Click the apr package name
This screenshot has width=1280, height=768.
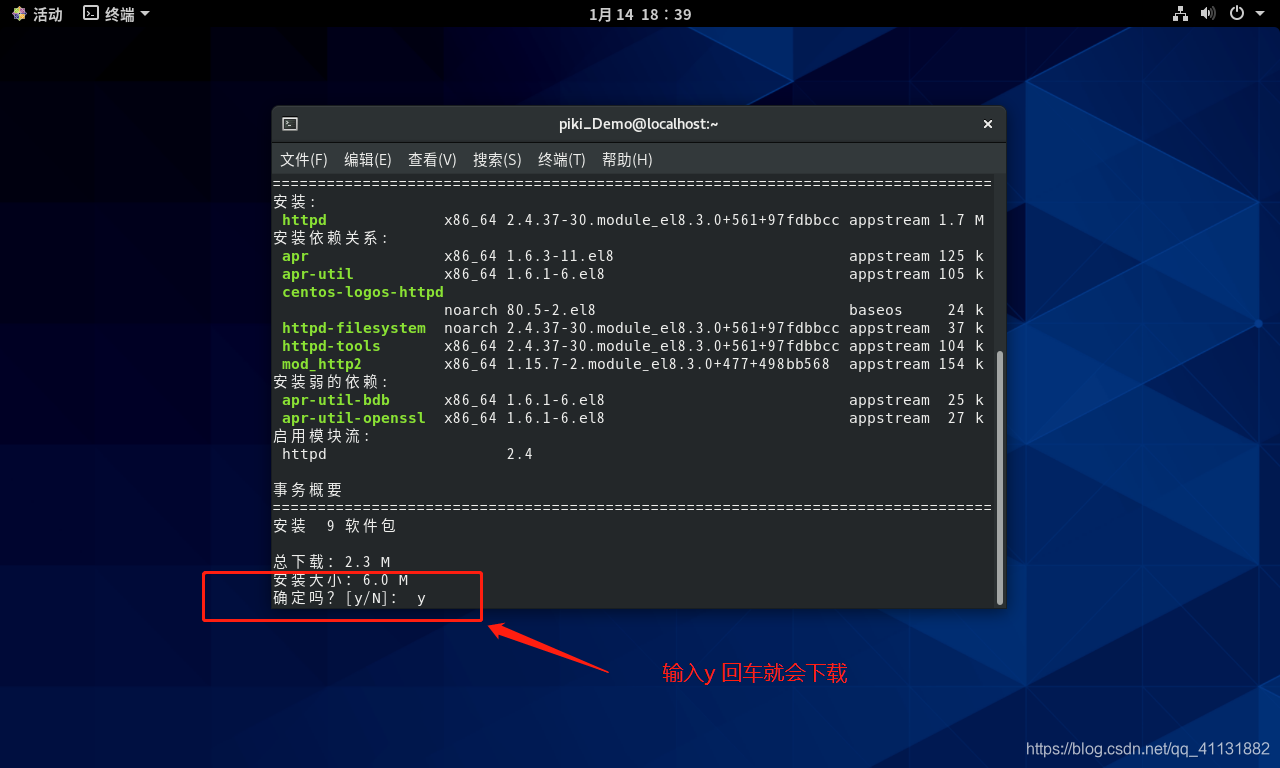pyautogui.click(x=295, y=256)
